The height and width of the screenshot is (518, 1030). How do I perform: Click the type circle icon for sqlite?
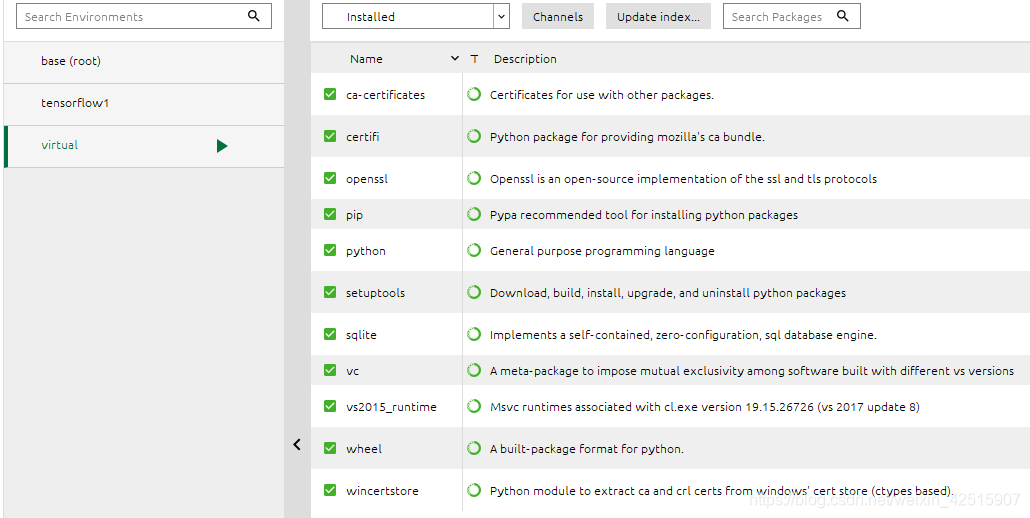click(474, 334)
